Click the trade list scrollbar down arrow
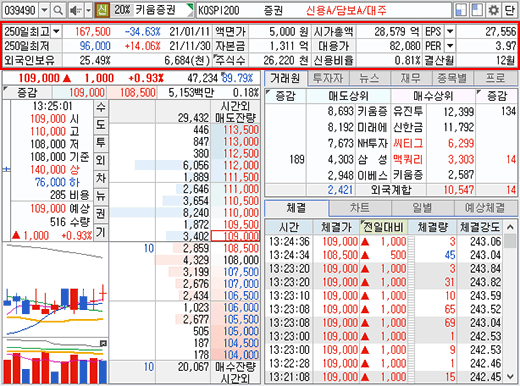Screen dimensions: 520x386 [510, 377]
